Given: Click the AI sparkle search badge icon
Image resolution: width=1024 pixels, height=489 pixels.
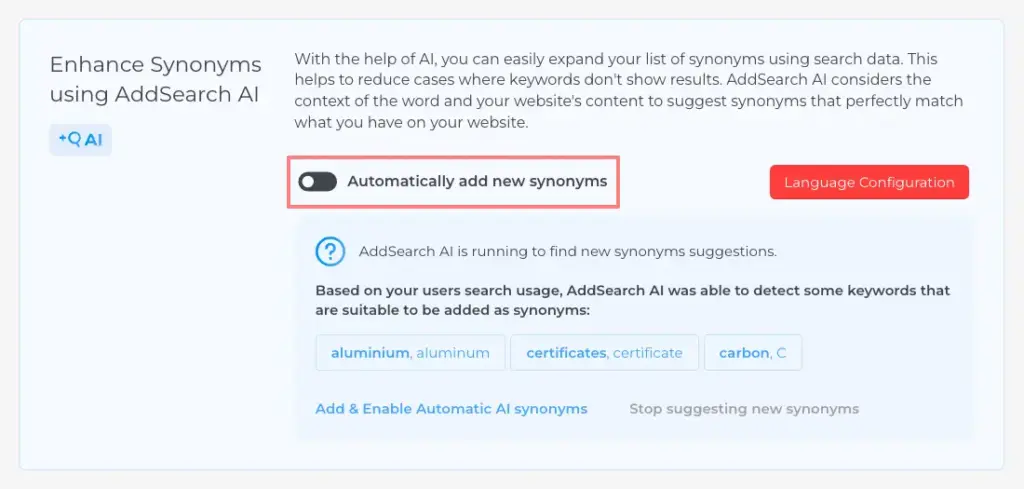Looking at the screenshot, I should [x=80, y=140].
